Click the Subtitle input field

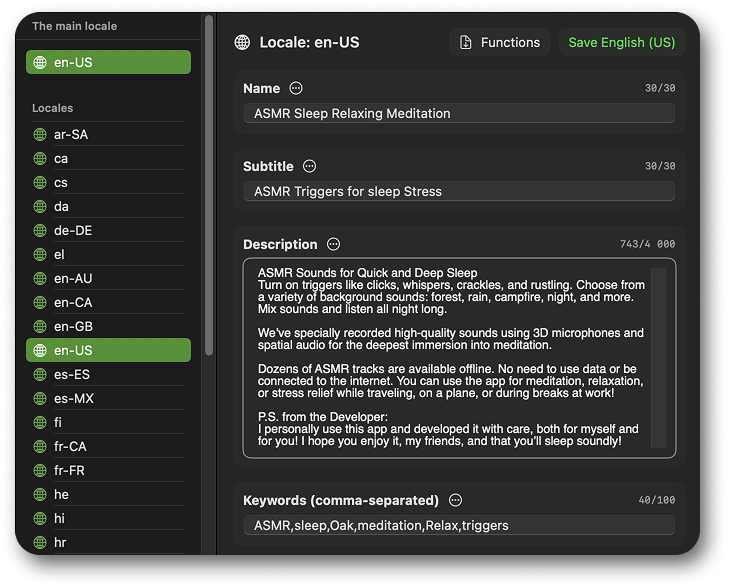click(459, 191)
